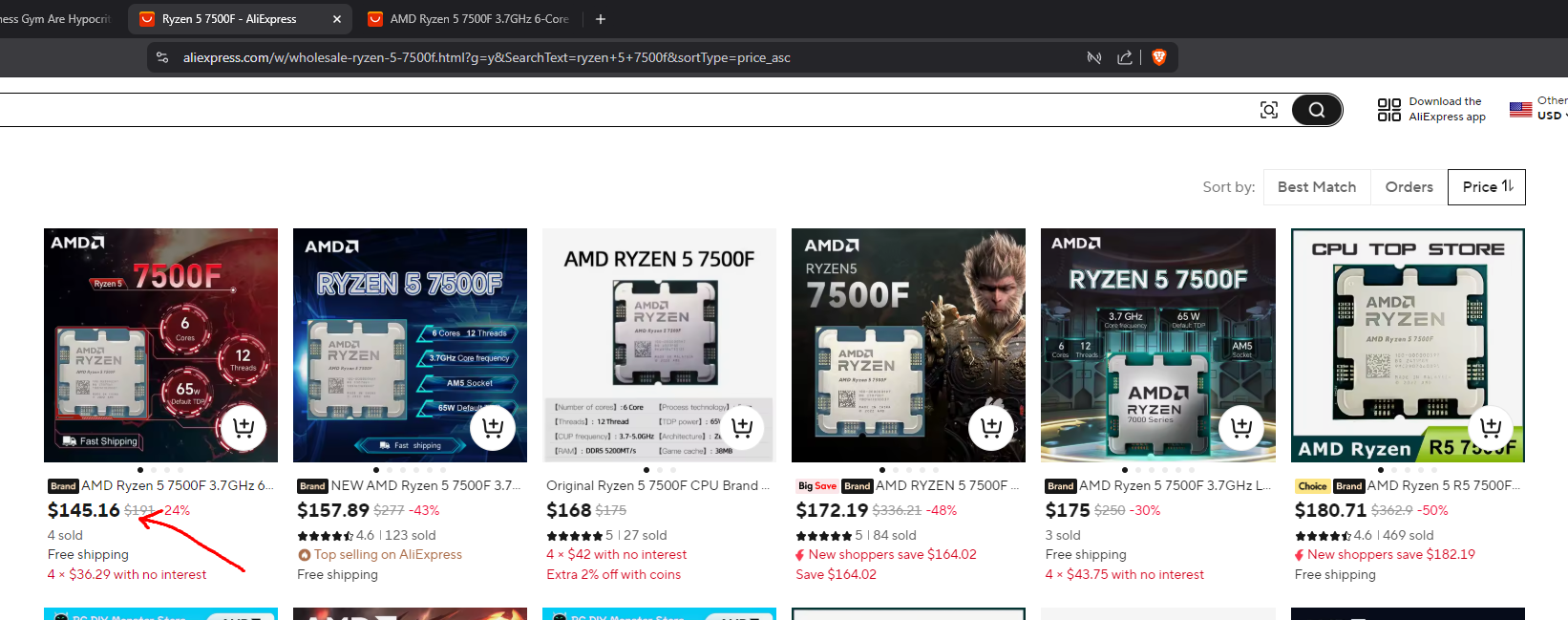Open Original Ryzen 5 7500F CPU Brand listing
Screen dimensions: 1568x620
pos(658,485)
